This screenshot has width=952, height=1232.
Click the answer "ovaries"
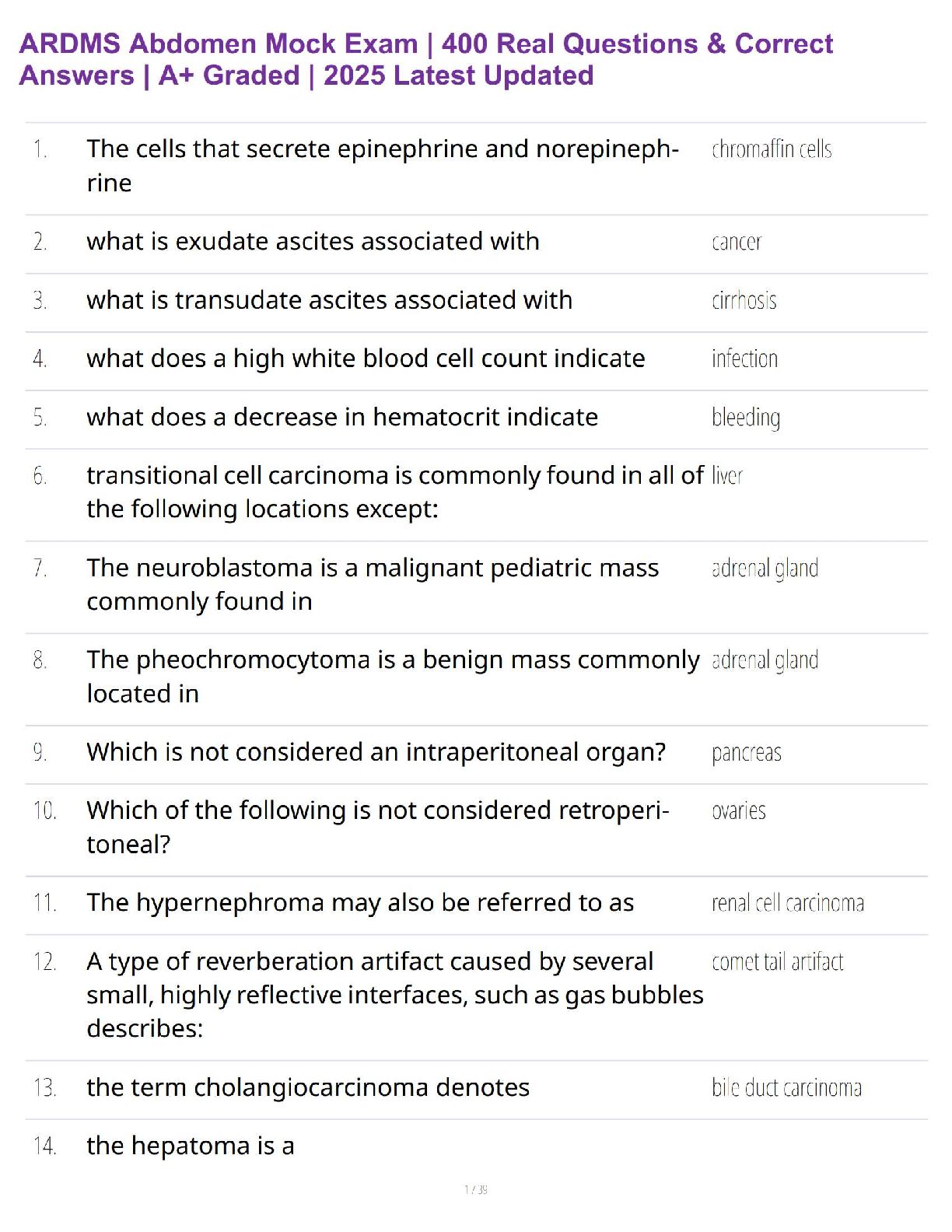point(738,811)
